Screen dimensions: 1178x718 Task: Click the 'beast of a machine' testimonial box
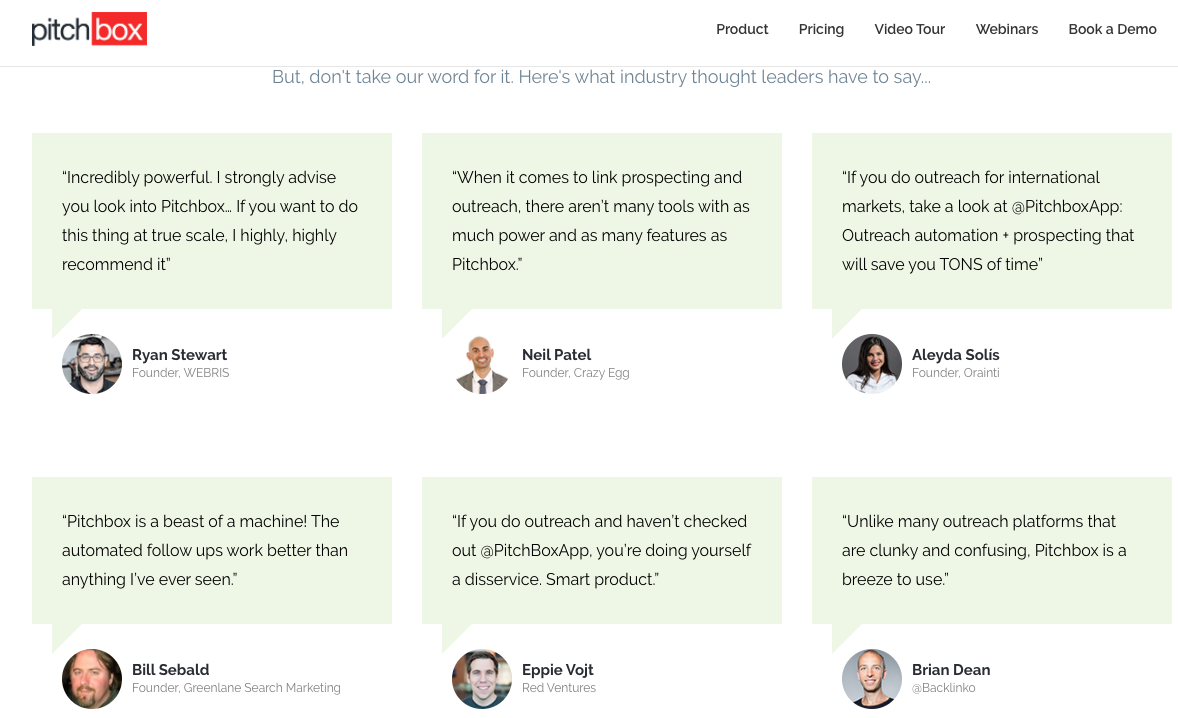point(212,550)
